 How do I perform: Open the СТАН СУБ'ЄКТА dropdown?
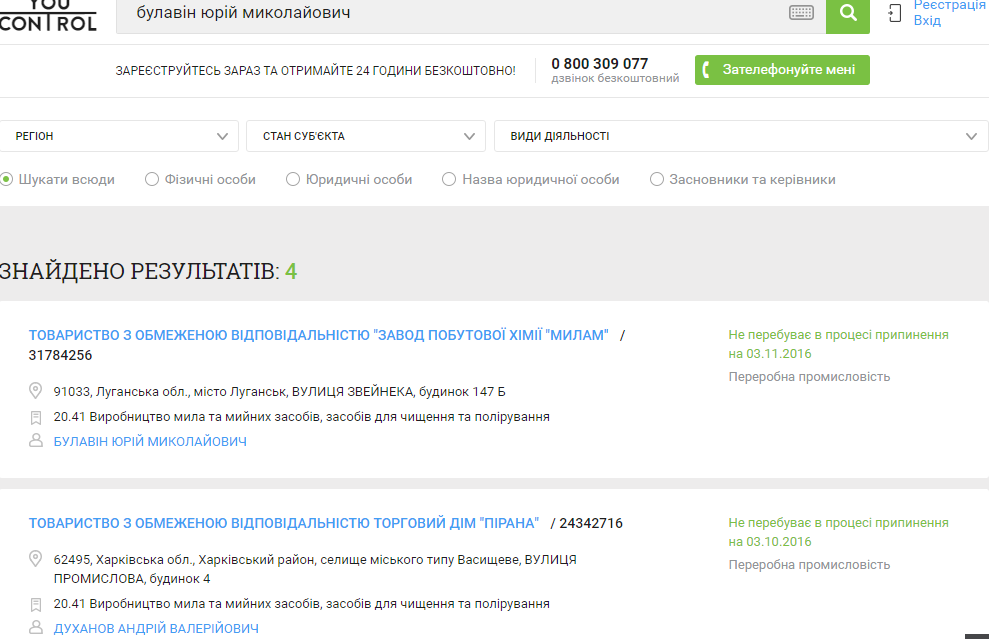pos(365,136)
